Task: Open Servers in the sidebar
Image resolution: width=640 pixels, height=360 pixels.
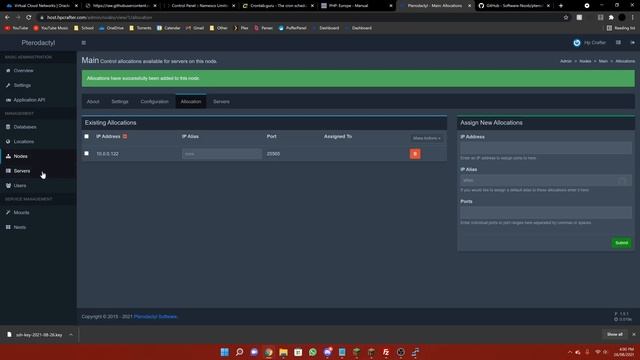Action: [x=22, y=171]
